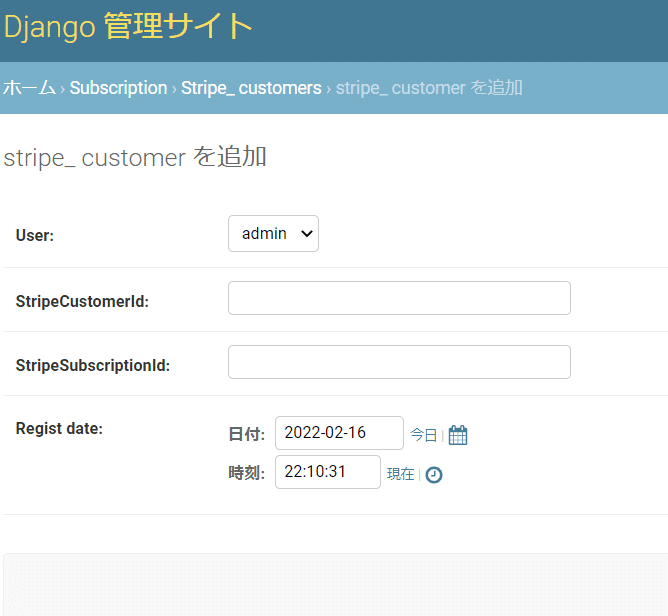668x616 pixels.
Task: Click the StripeSubscriptionId input field
Action: (399, 362)
